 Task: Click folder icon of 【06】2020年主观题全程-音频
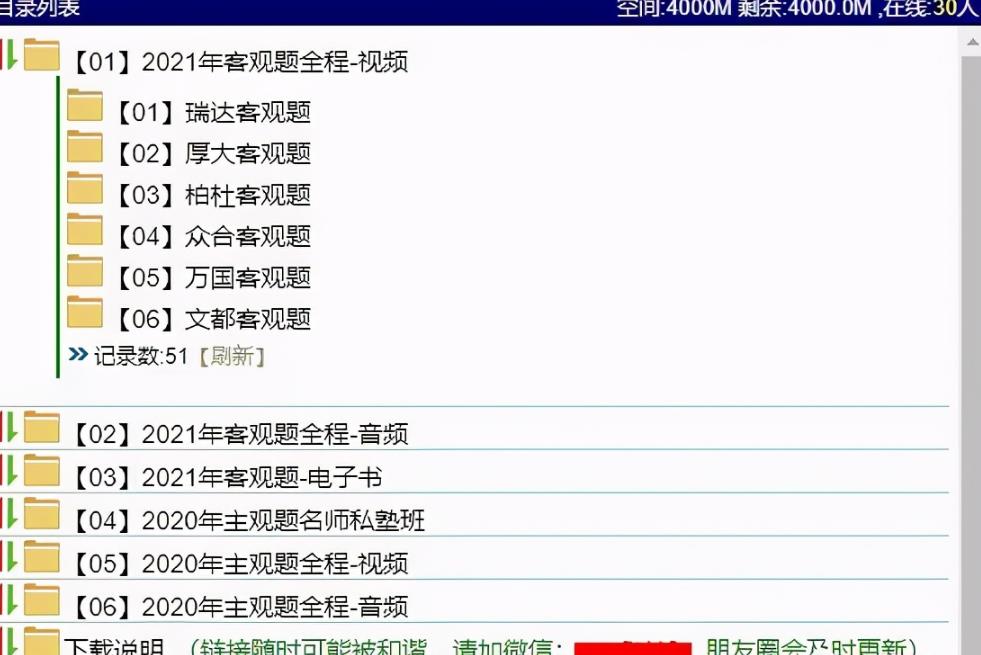42,600
